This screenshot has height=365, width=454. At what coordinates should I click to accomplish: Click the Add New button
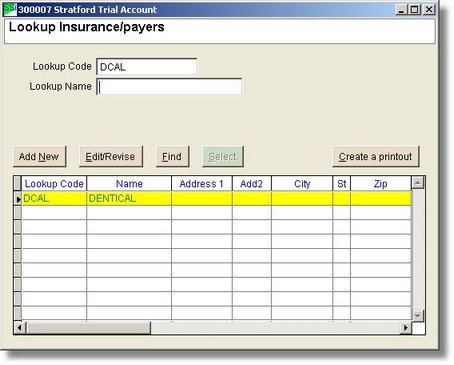coord(40,156)
